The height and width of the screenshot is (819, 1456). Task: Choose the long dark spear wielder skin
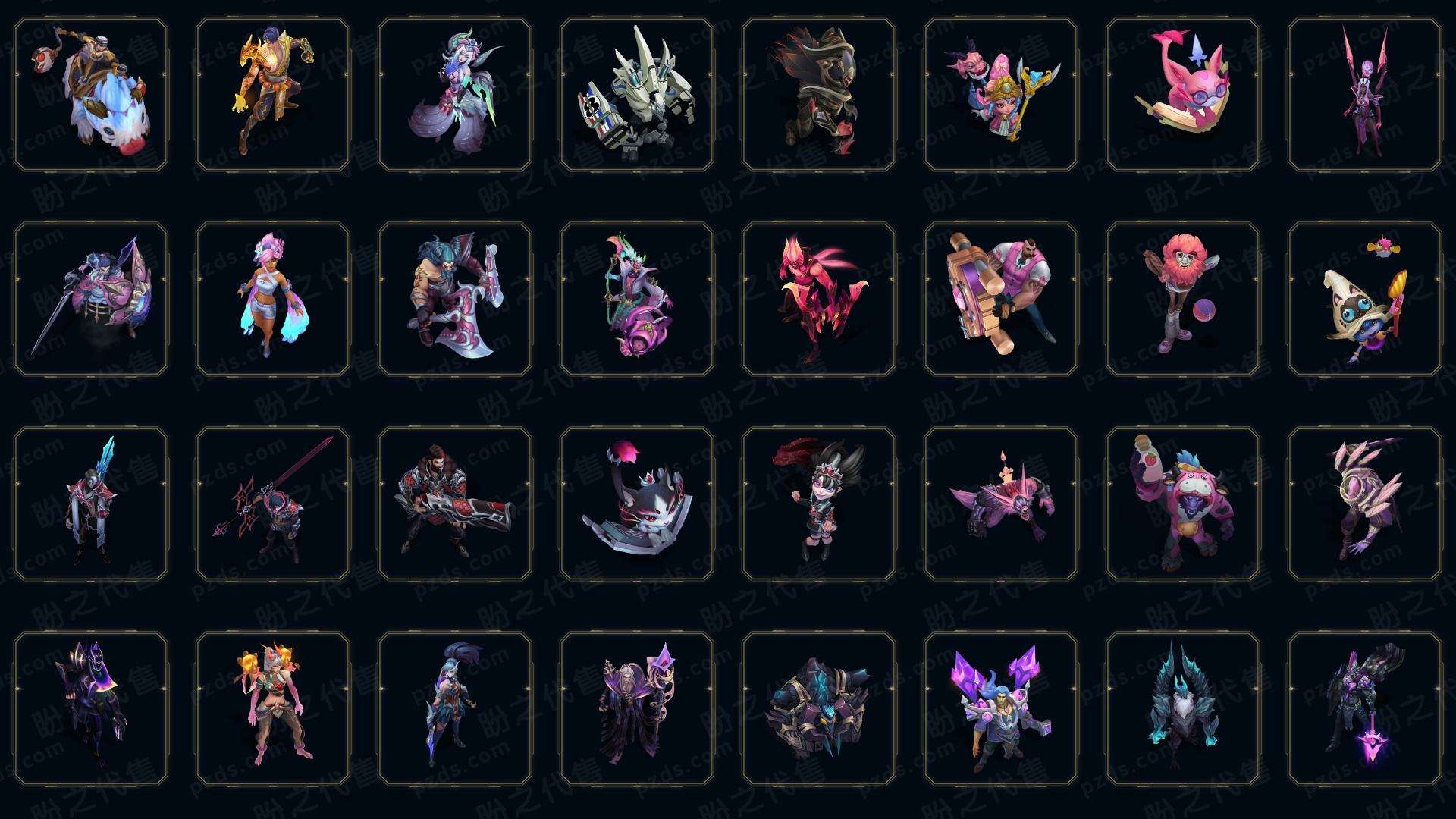[x=273, y=504]
